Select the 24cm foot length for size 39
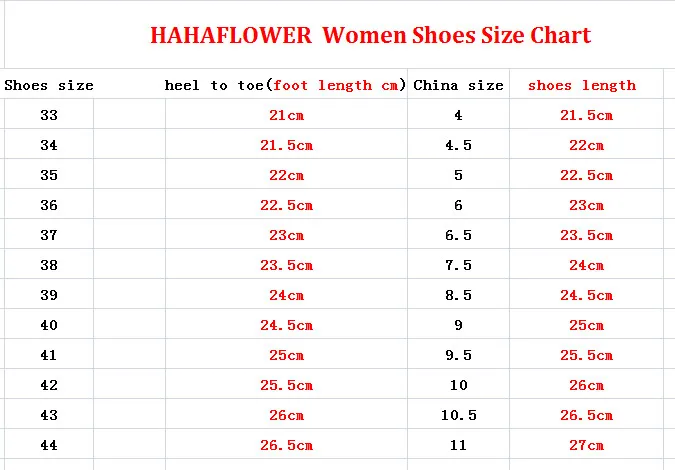Screen dimensions: 675x470 pos(286,295)
